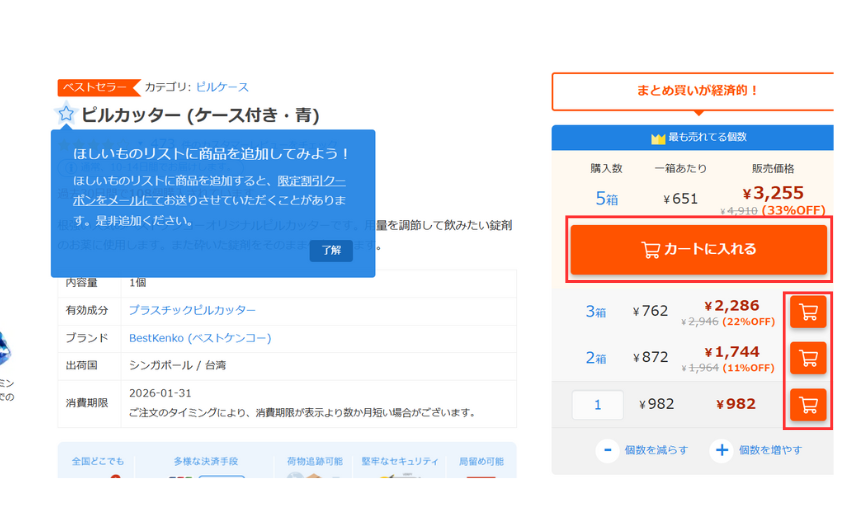
Task: Select the 2箱 quantity label
Action: pos(595,357)
